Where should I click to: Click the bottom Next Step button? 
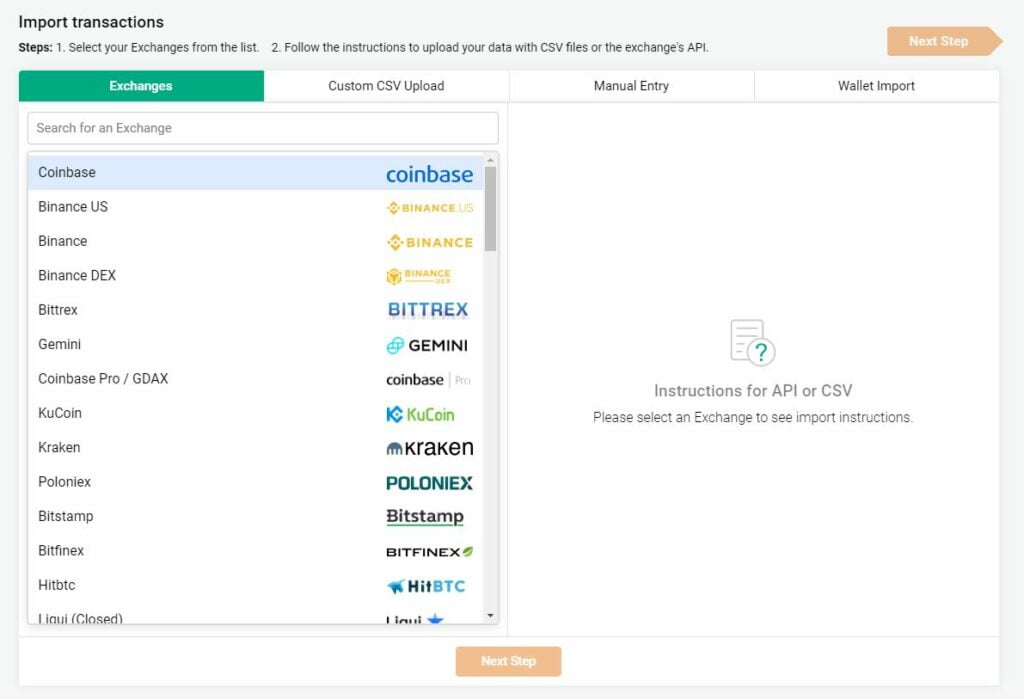click(508, 661)
